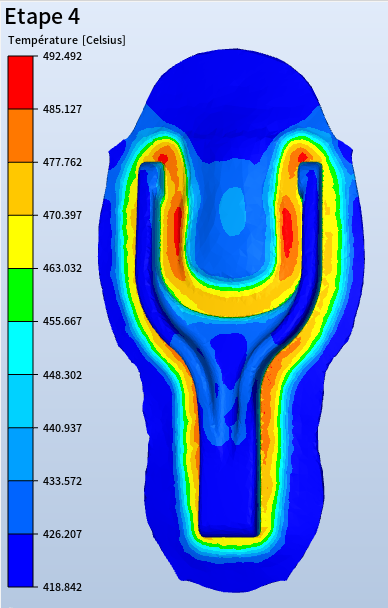Click the orange legend color band

coord(21,135)
